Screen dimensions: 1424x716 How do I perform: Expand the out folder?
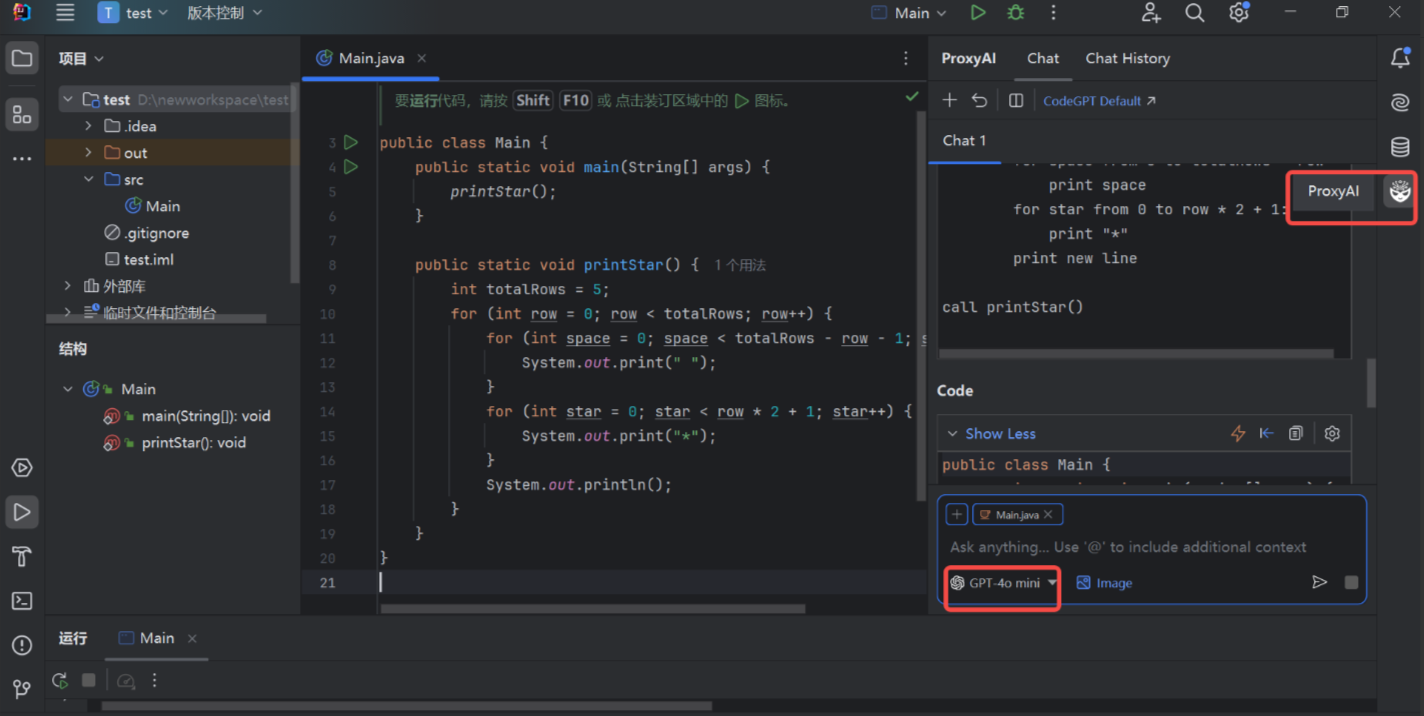coord(88,153)
